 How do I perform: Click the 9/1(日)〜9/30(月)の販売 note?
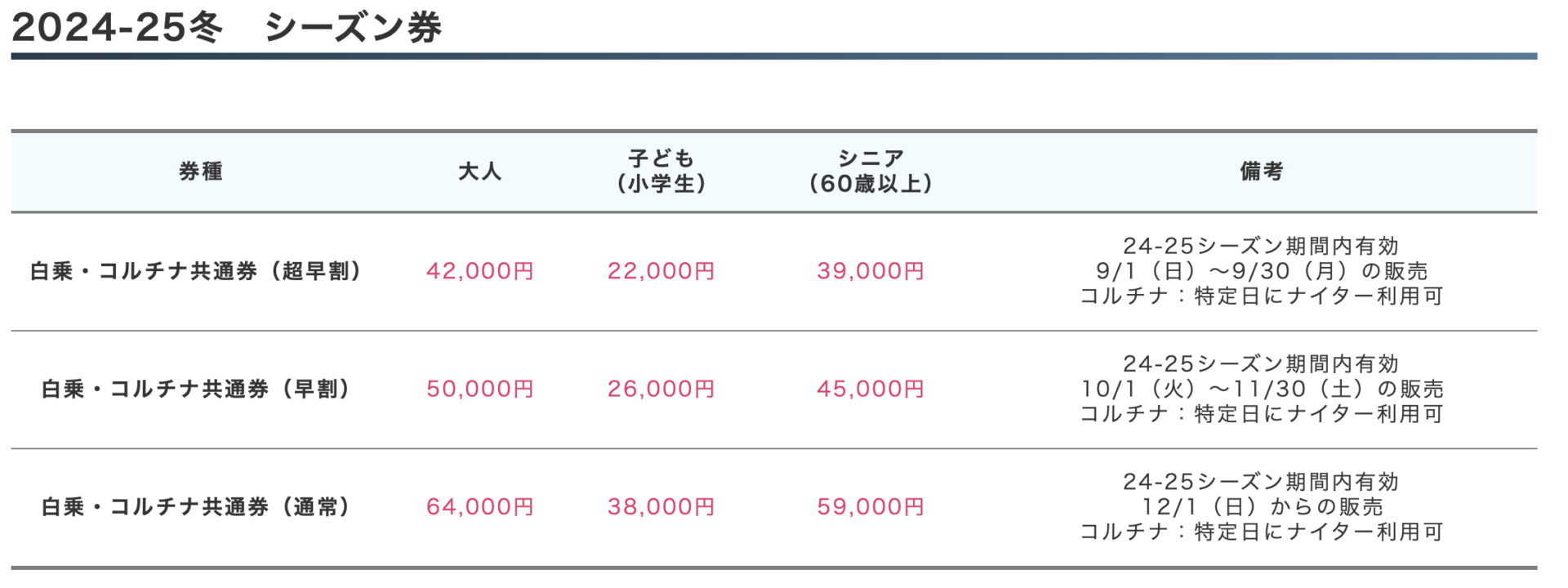click(1262, 271)
